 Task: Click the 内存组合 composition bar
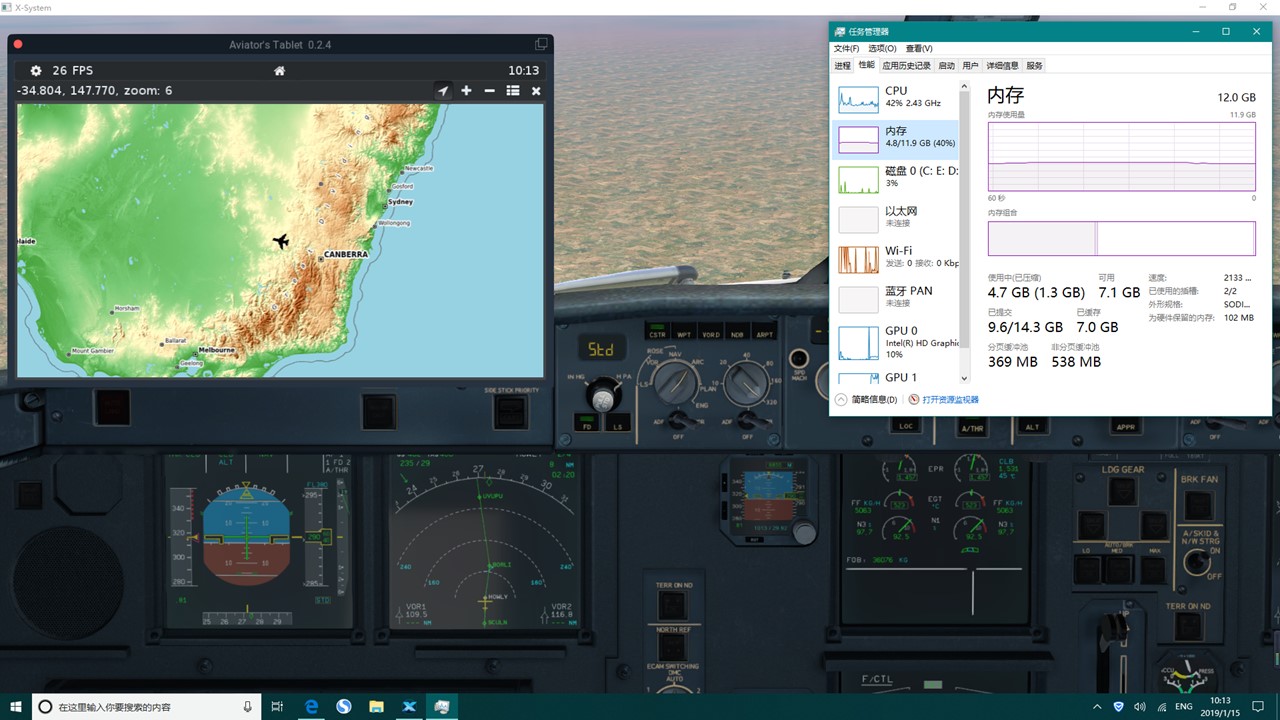tap(1121, 239)
